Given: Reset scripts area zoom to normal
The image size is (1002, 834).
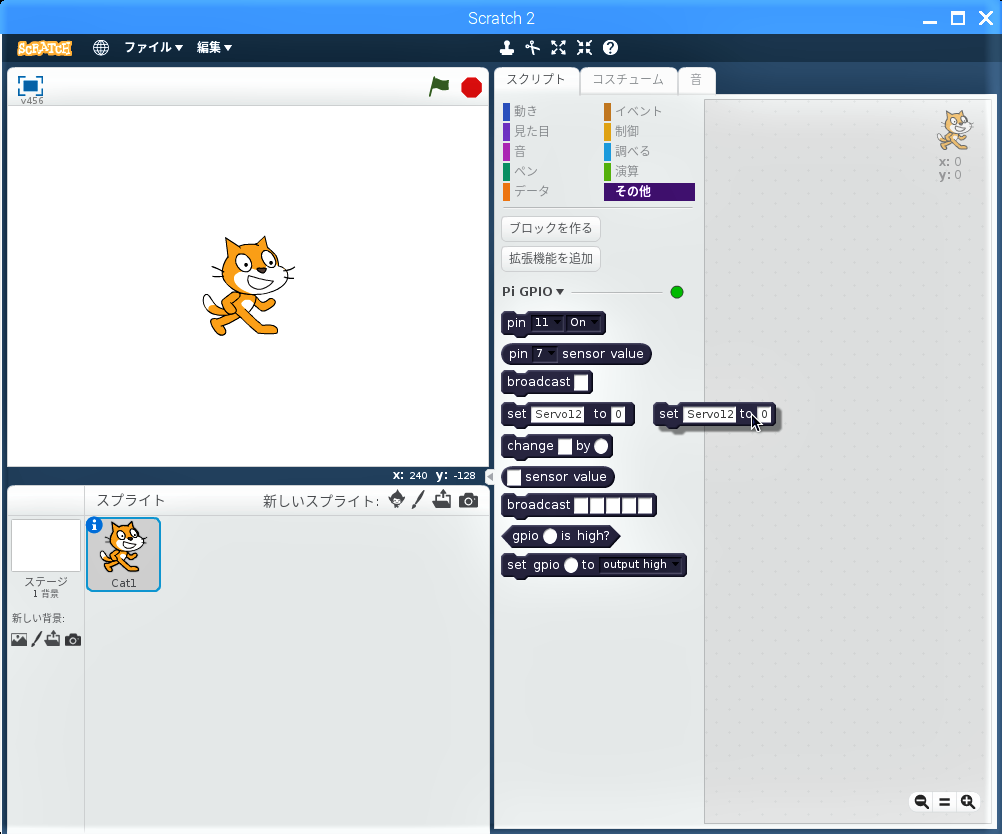Looking at the screenshot, I should [x=944, y=801].
